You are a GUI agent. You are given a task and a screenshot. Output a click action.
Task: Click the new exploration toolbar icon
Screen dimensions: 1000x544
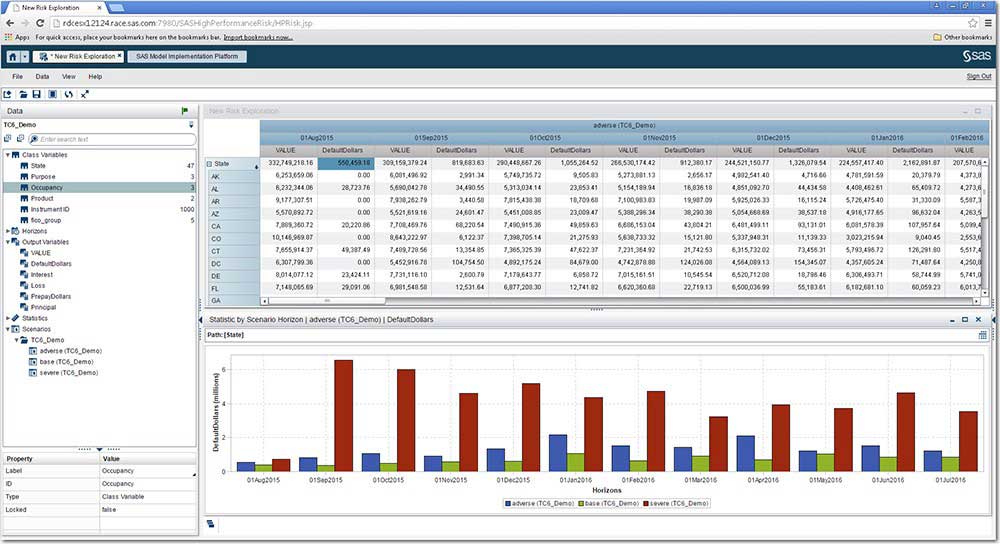[x=8, y=94]
